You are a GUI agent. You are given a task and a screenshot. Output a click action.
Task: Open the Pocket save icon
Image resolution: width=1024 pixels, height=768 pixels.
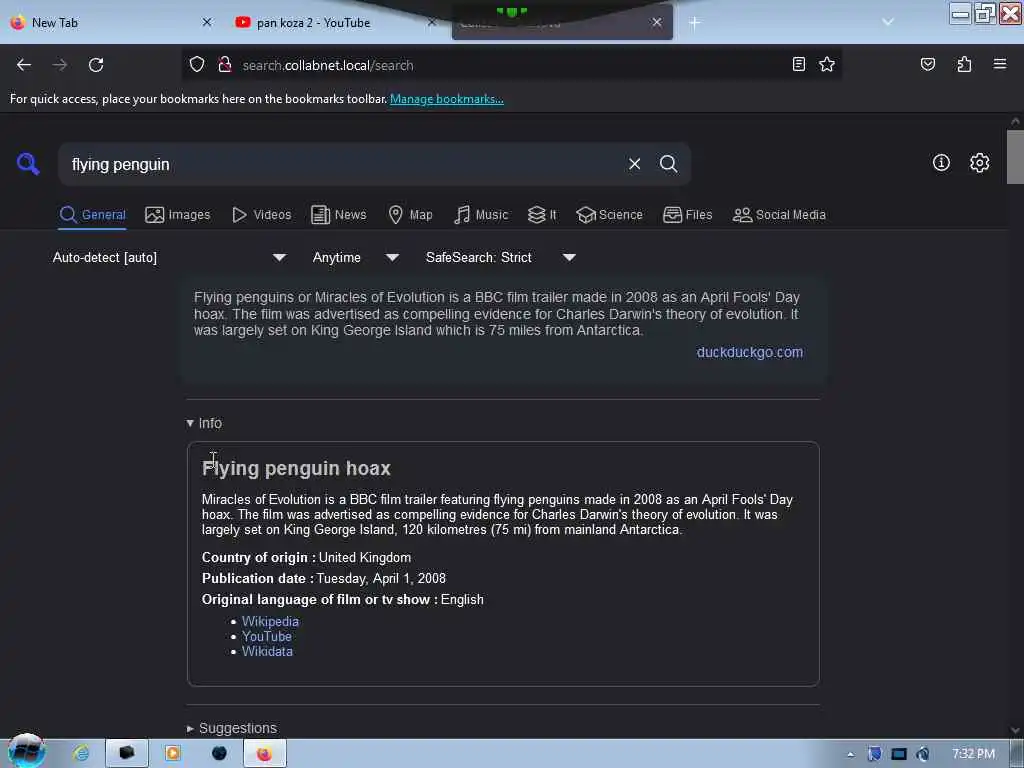tap(927, 64)
